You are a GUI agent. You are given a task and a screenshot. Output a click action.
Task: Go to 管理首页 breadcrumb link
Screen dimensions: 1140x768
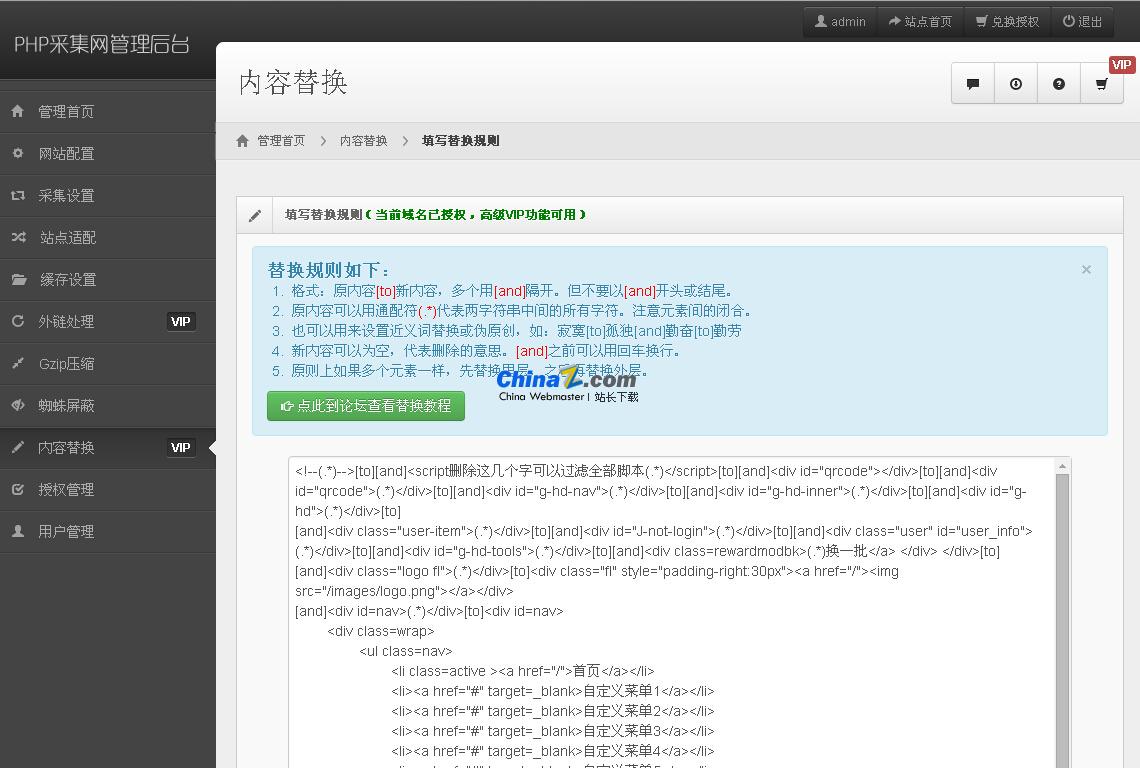281,140
